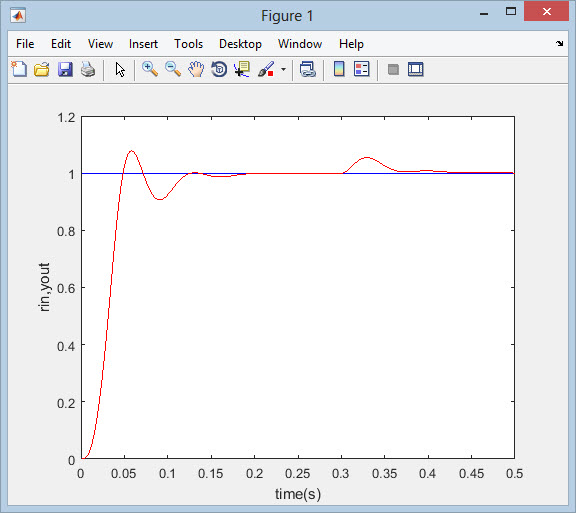Screen dimensions: 576x513
Task: Enable the Data Cursor tool
Action: tap(242, 69)
